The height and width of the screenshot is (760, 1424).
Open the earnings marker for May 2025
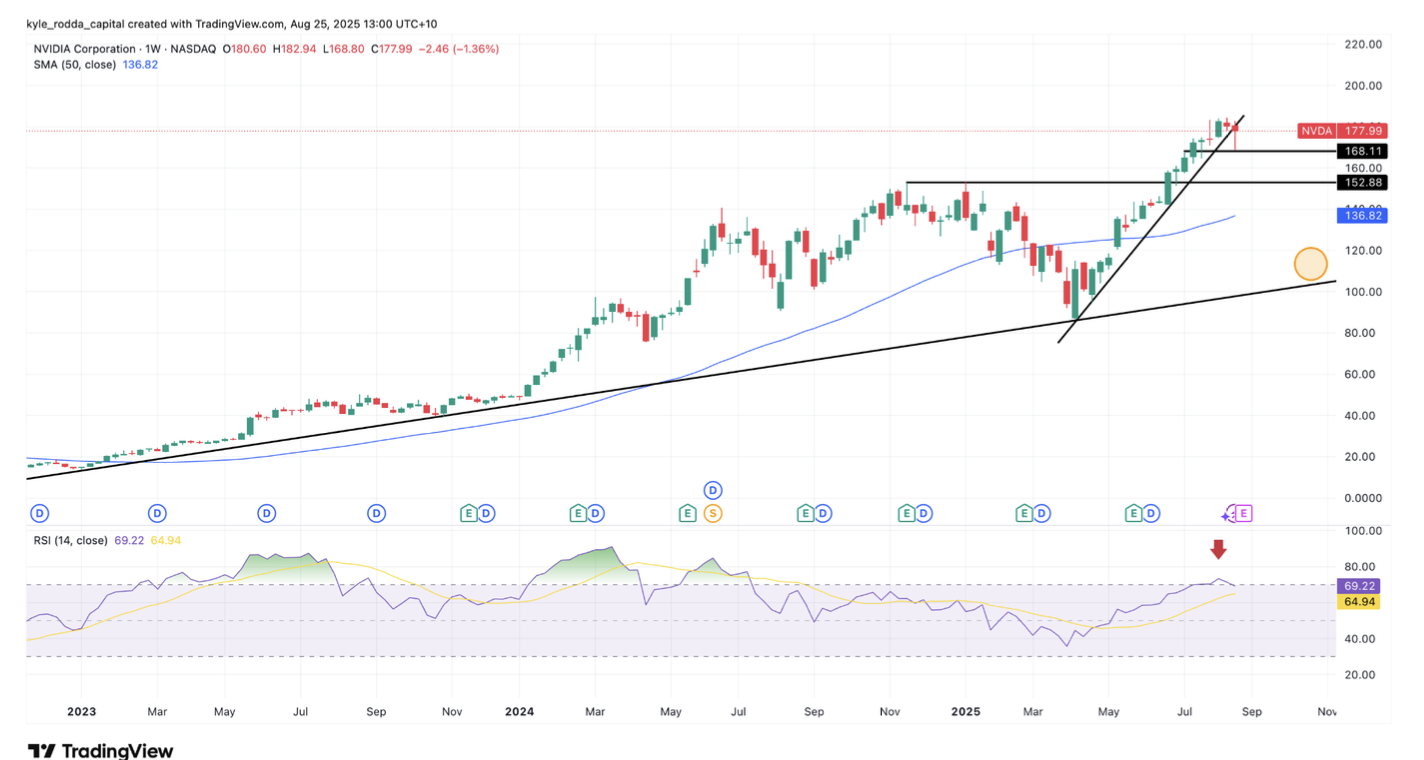[x=1133, y=513]
